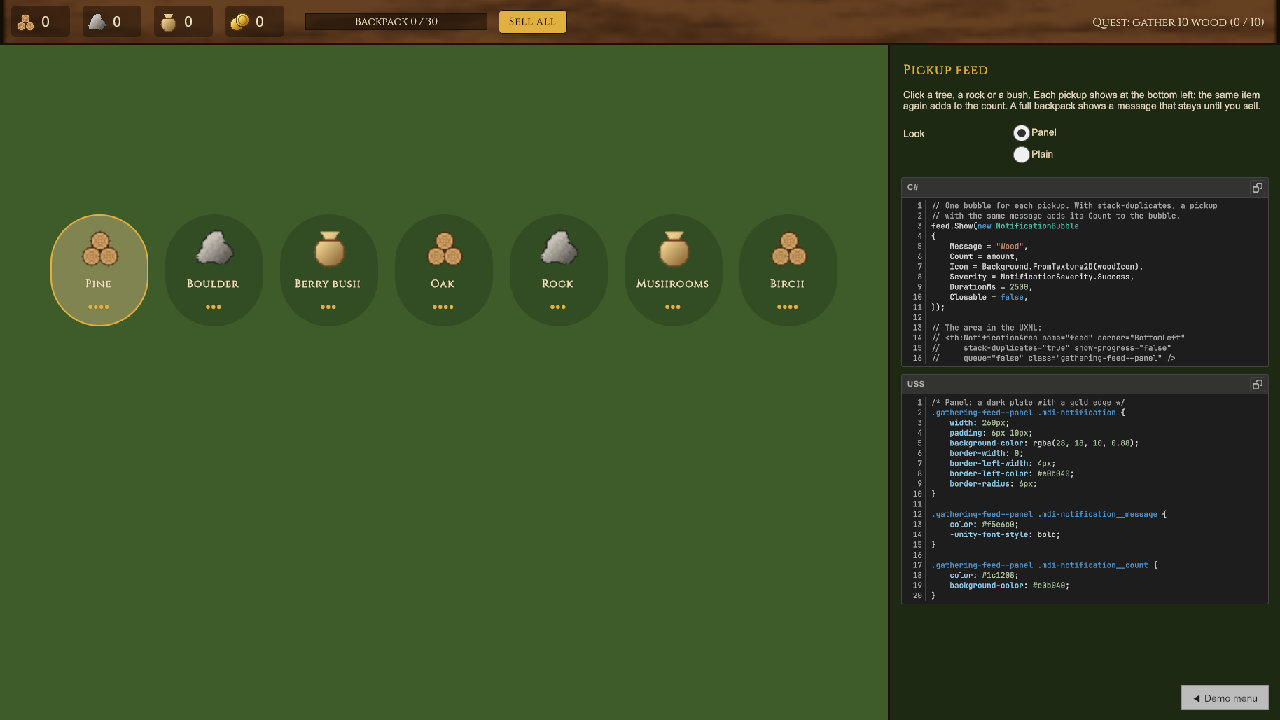The height and width of the screenshot is (720, 1280).
Task: Click the Pickup feed heading
Action: click(x=945, y=70)
